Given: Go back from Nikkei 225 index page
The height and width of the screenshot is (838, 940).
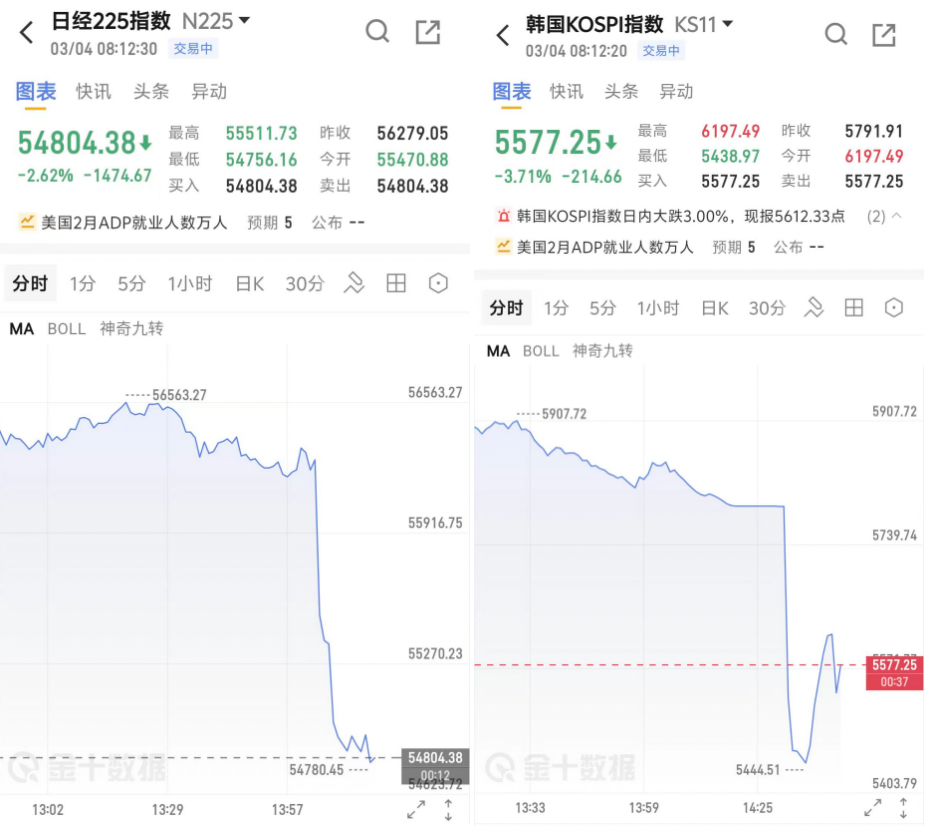Looking at the screenshot, I should tap(27, 32).
